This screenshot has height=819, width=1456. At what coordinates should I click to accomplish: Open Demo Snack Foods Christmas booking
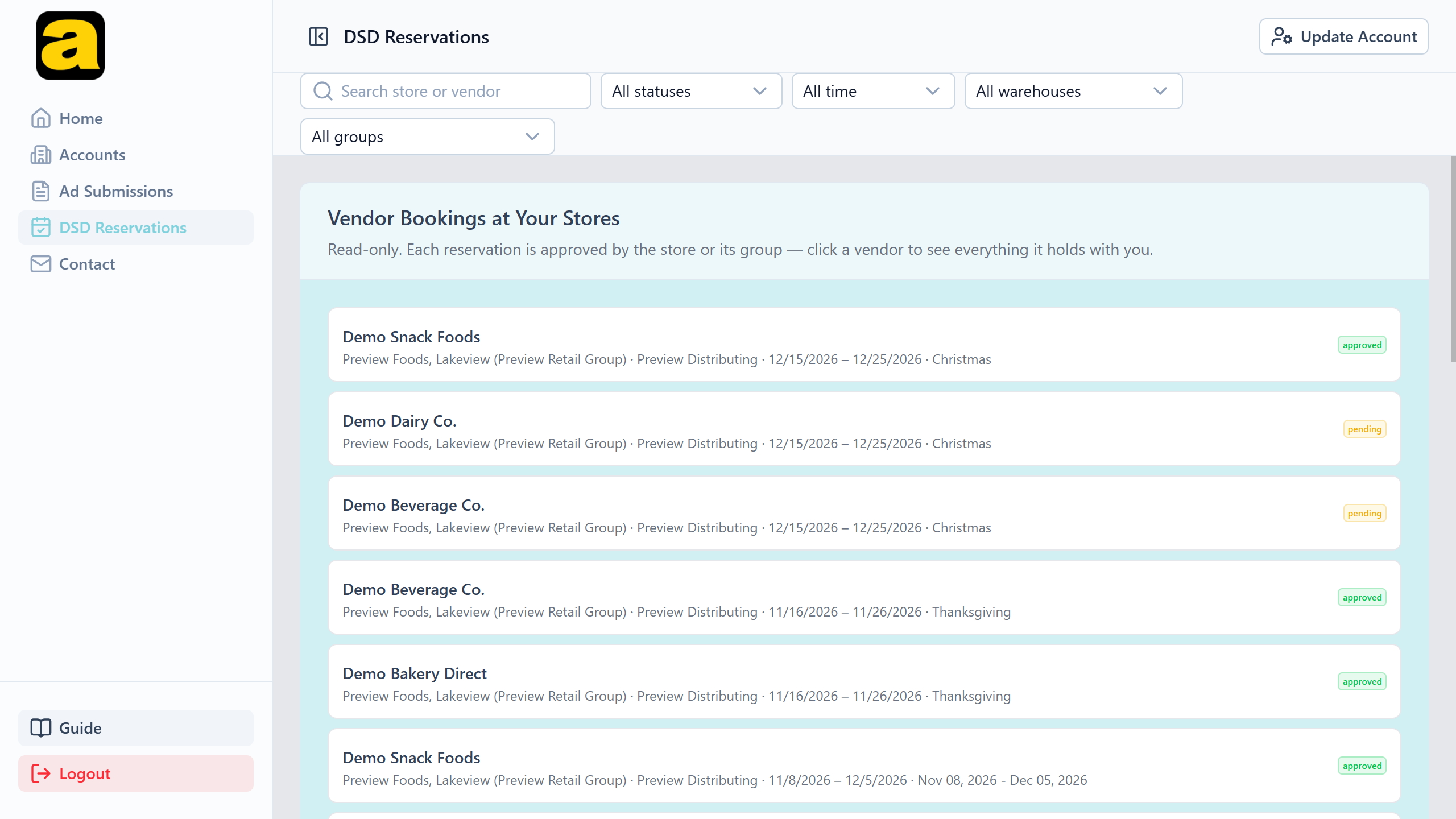864,345
